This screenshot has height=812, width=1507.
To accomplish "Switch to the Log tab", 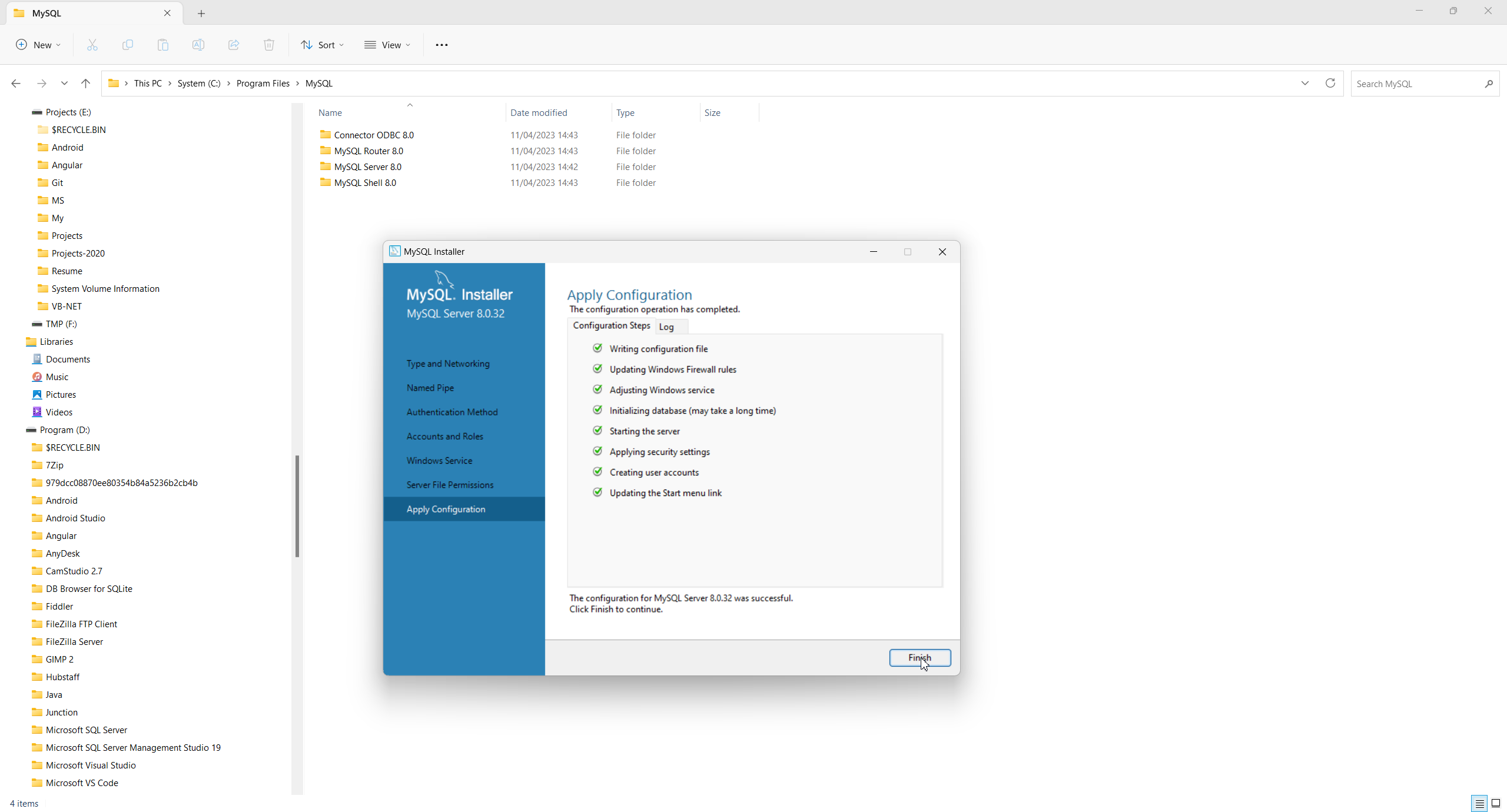I will pyautogui.click(x=666, y=327).
